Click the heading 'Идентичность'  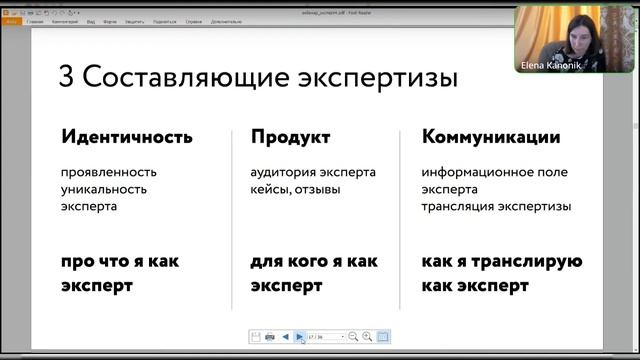click(127, 137)
